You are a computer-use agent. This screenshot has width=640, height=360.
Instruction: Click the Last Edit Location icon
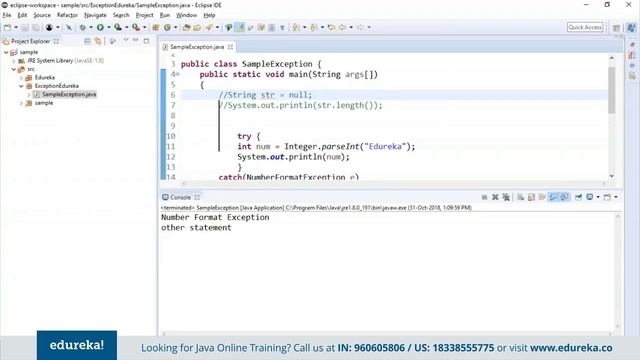[x=331, y=27]
